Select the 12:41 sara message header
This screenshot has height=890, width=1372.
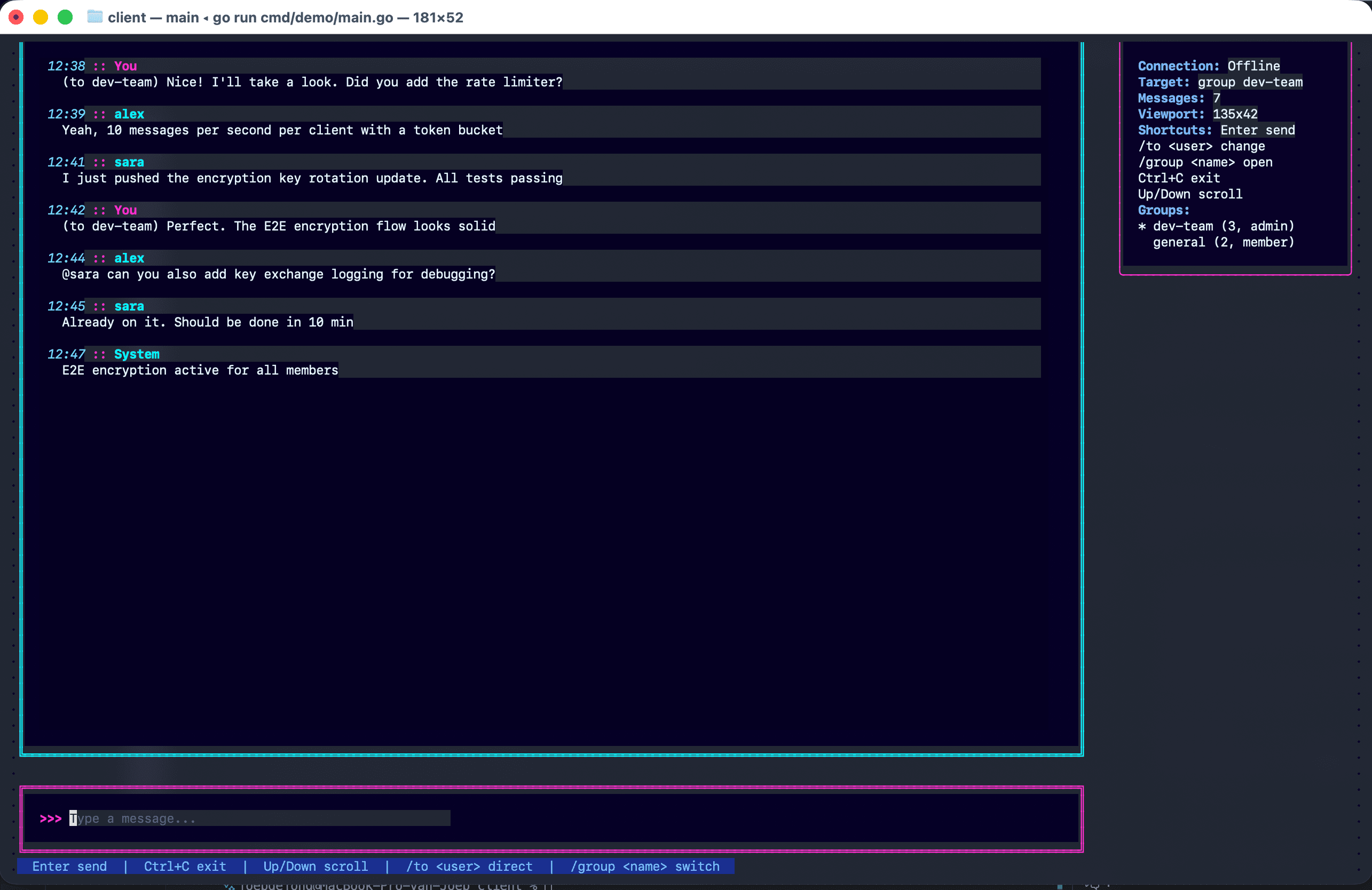tap(96, 162)
